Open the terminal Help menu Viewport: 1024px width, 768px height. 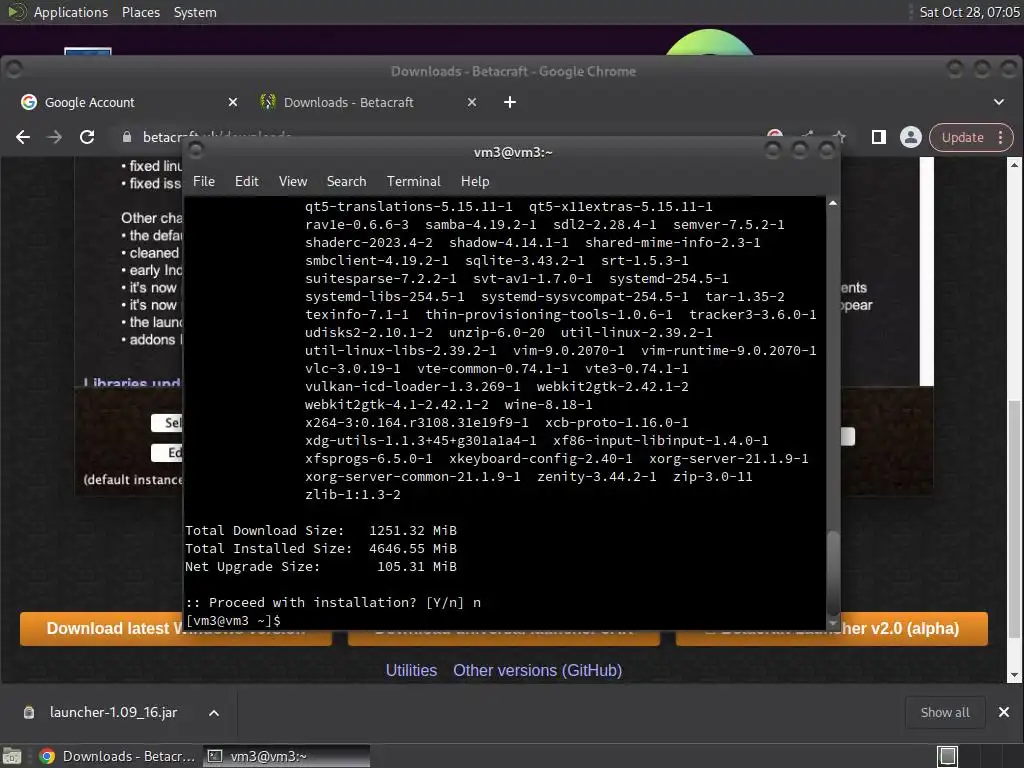pos(475,182)
